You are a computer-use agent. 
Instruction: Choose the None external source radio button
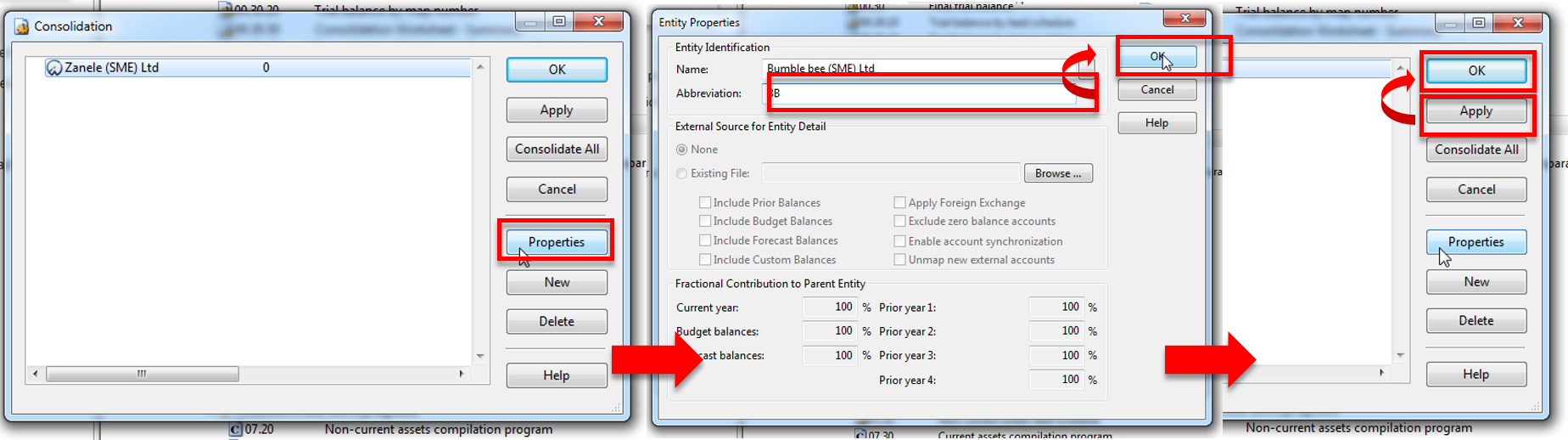(x=682, y=149)
